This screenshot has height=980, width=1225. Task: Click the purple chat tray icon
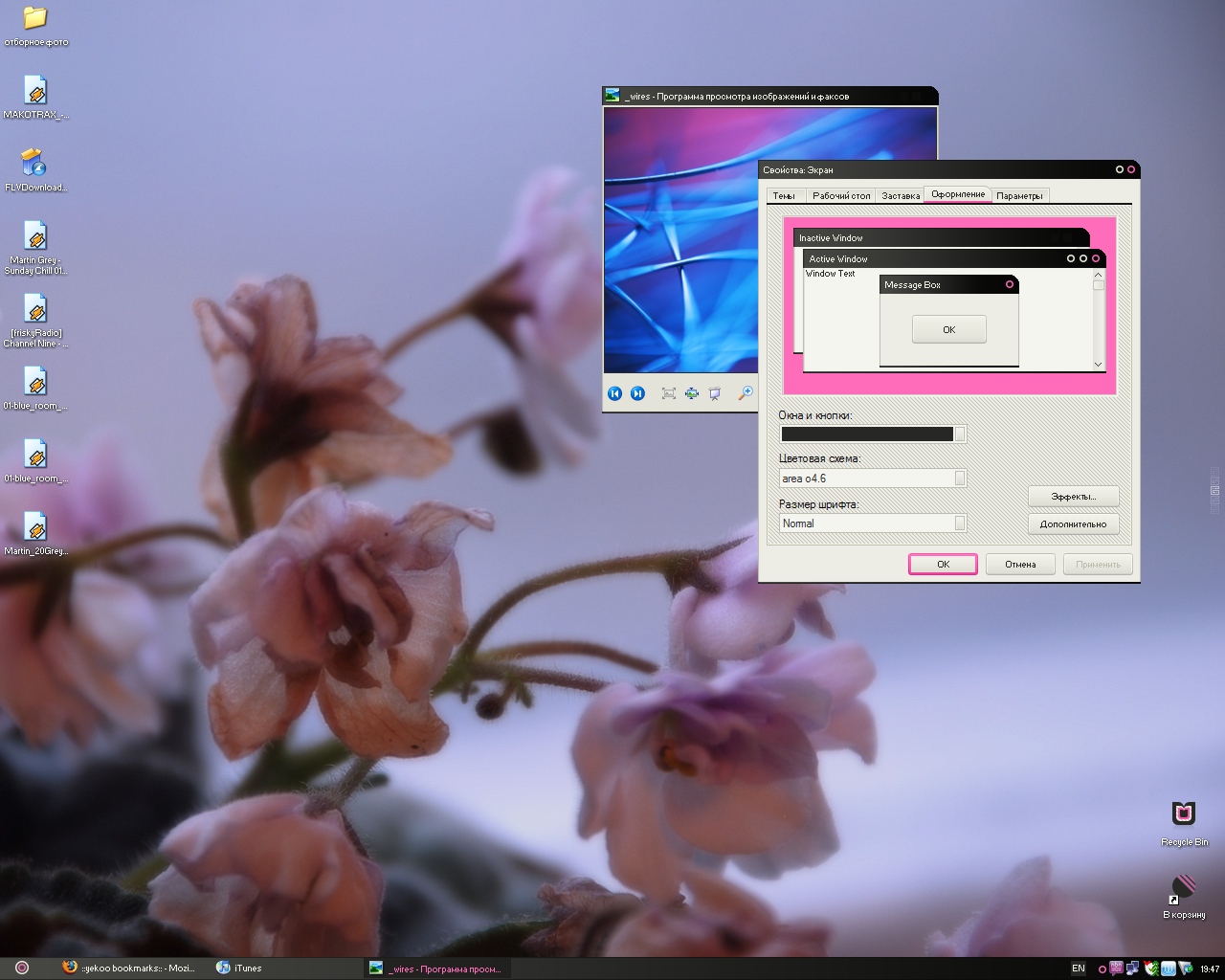[1116, 969]
